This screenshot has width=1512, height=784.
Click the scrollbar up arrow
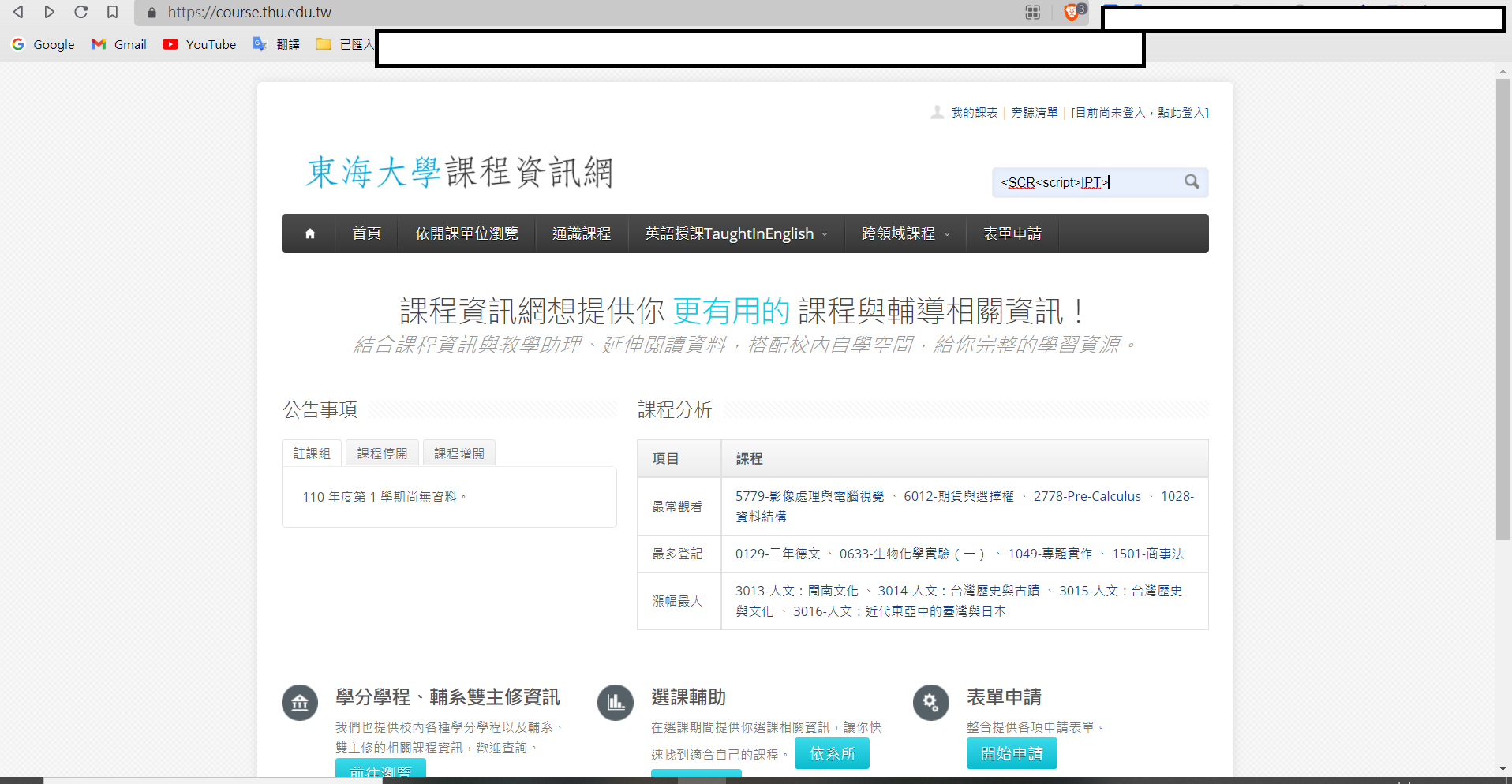pos(1503,71)
